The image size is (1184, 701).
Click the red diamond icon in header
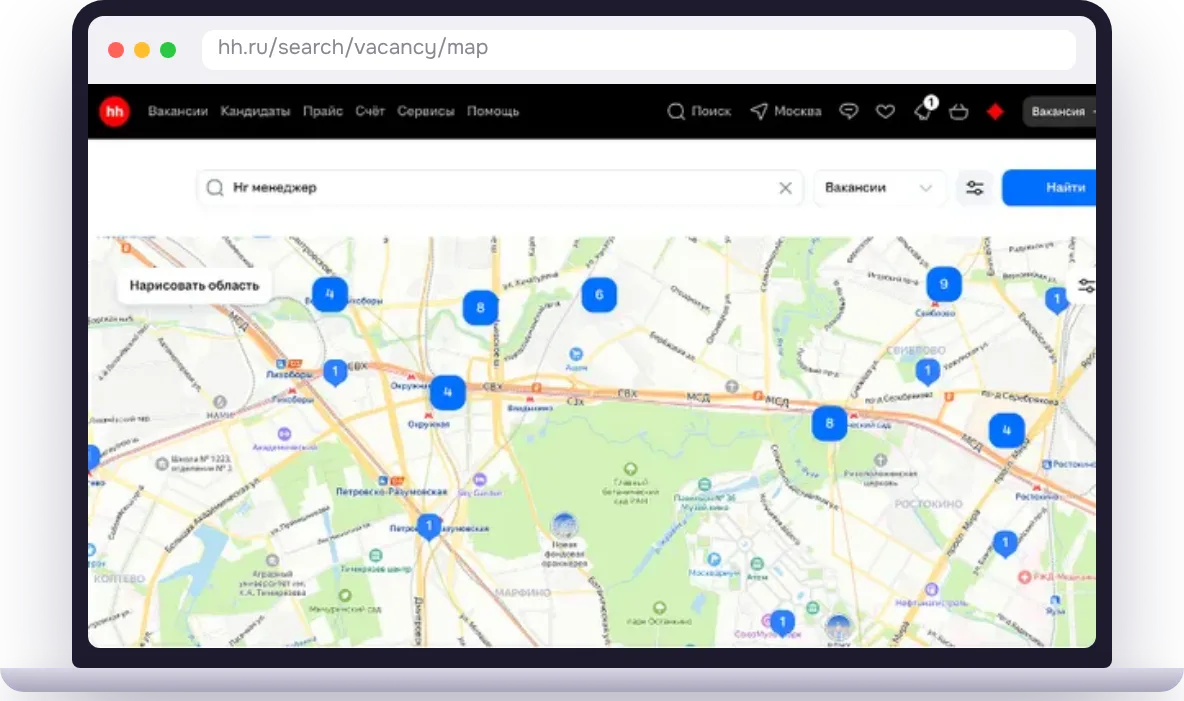tap(995, 112)
